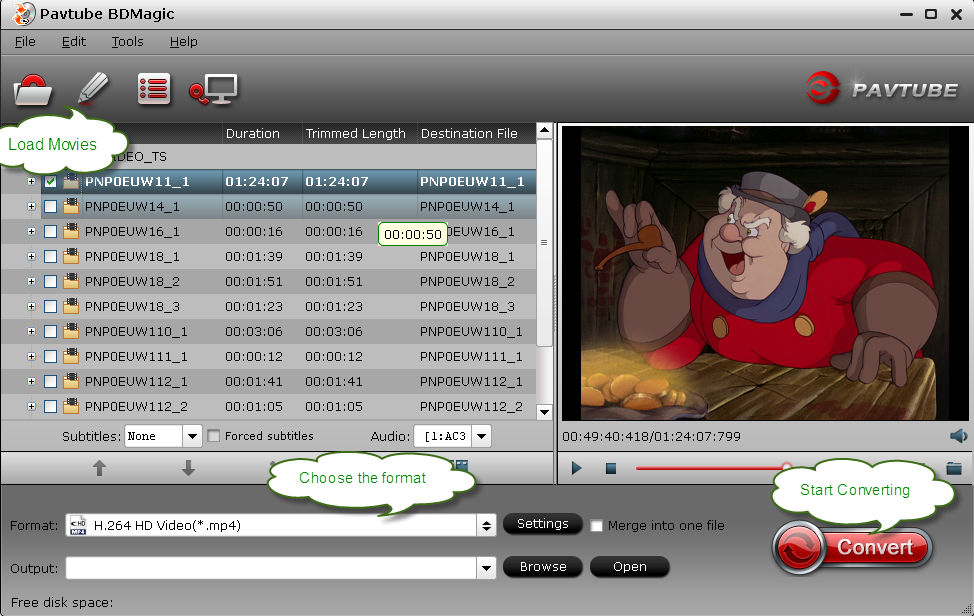Expand the PNP0EUW112_2 tree node
974x616 pixels.
(x=31, y=406)
